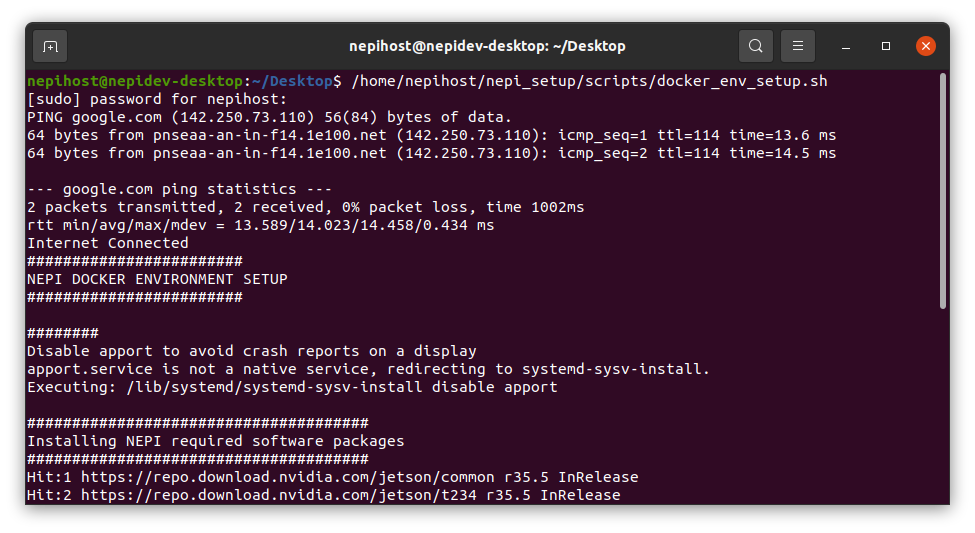The image size is (975, 533).
Task: Maximize the terminal window
Action: [x=886, y=46]
